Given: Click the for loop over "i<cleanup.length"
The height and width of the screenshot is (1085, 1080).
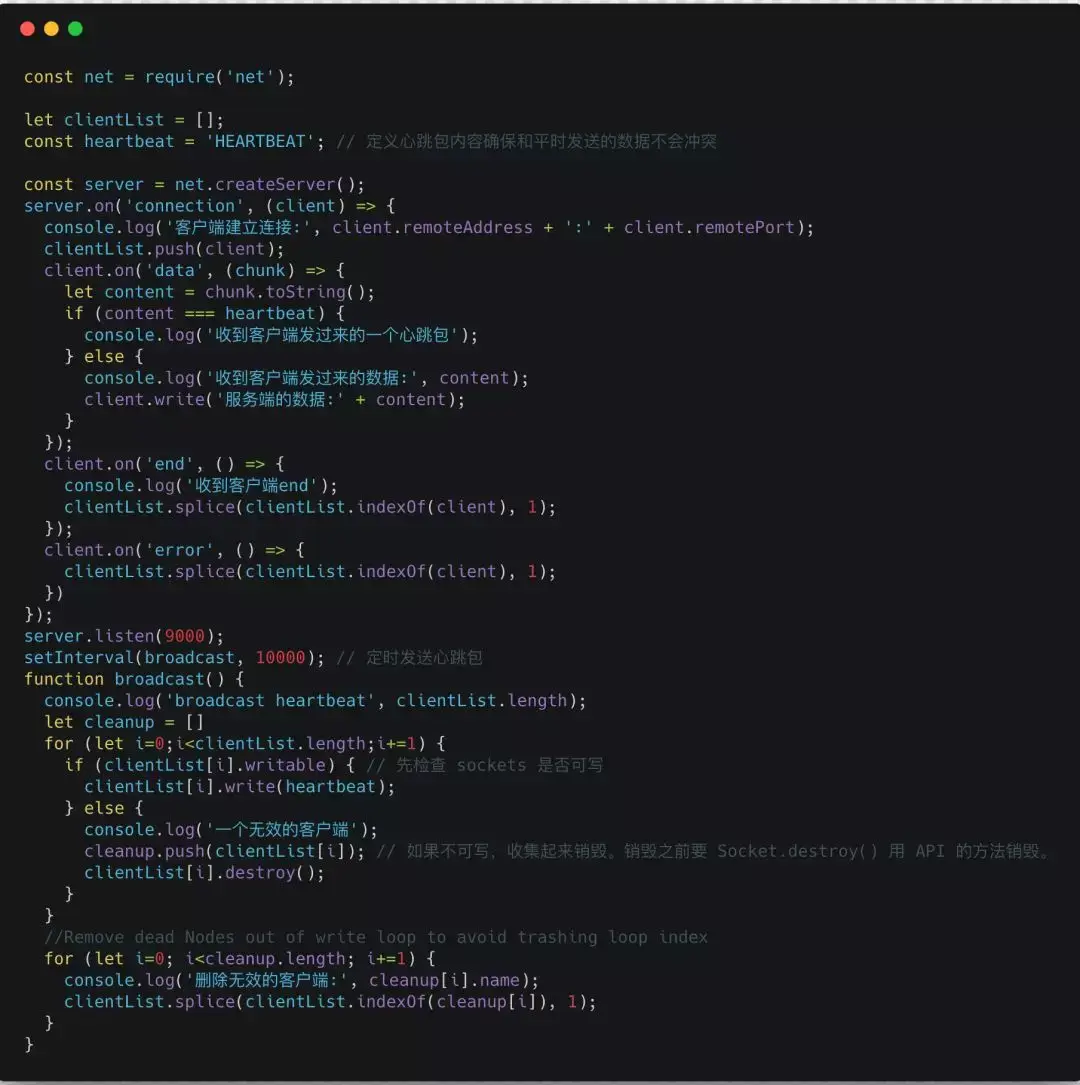Looking at the screenshot, I should click(239, 958).
